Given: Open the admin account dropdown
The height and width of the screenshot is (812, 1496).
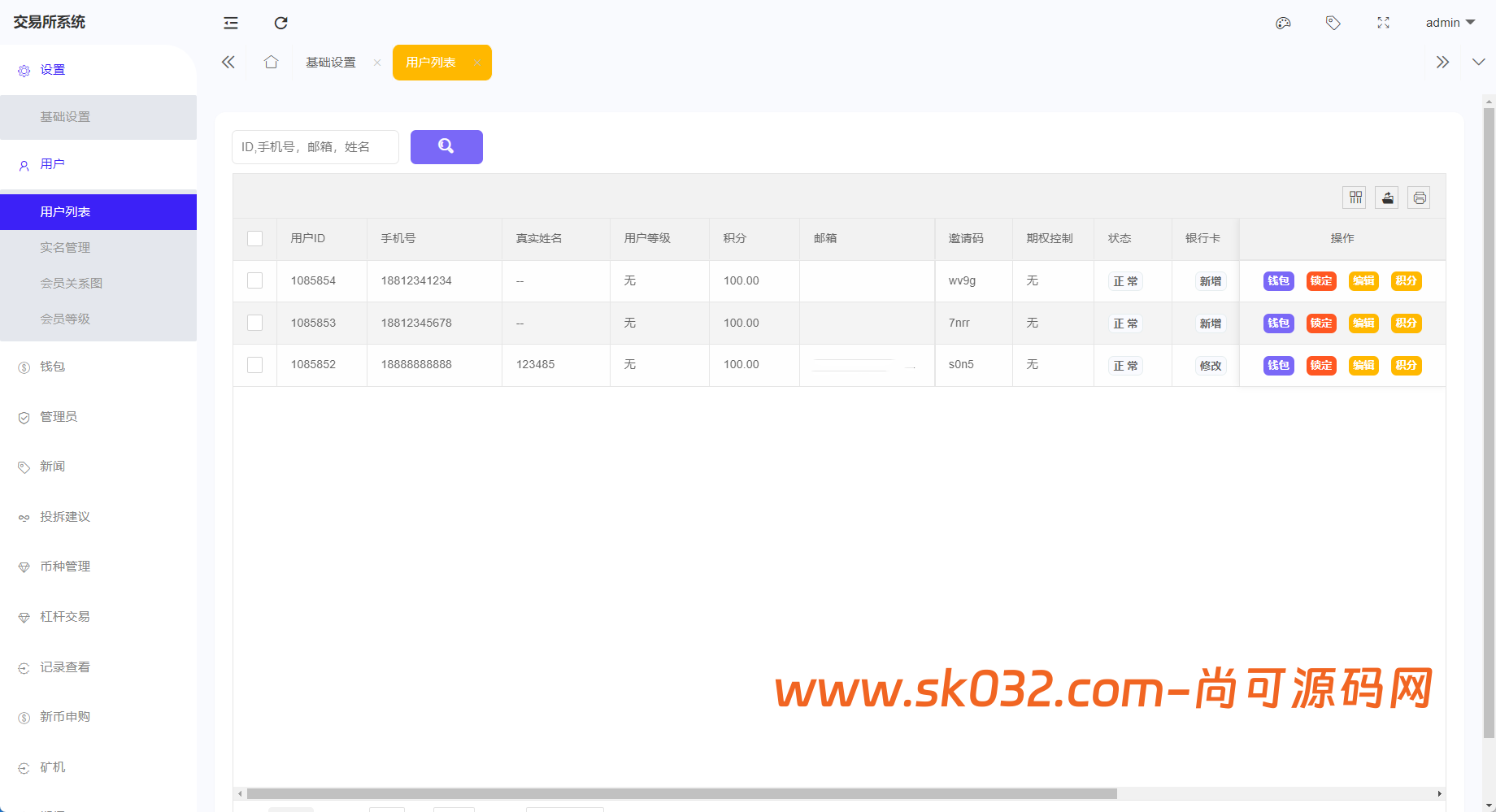Looking at the screenshot, I should tap(1450, 23).
